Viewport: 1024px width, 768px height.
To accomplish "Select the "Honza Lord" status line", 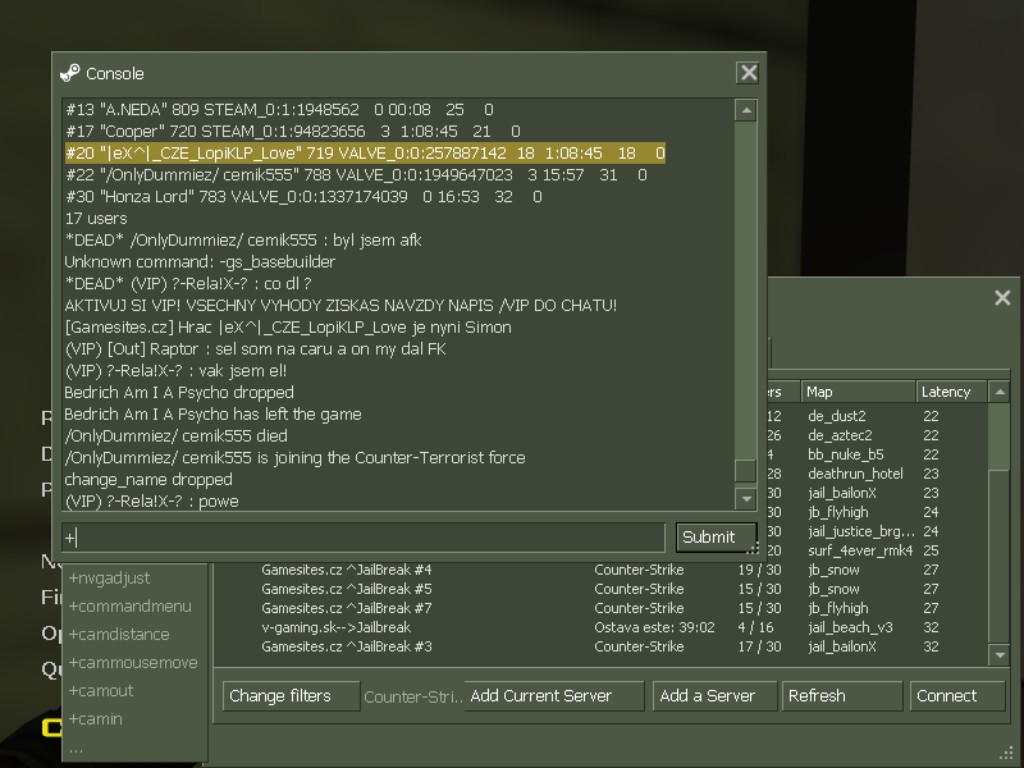I will [x=304, y=197].
